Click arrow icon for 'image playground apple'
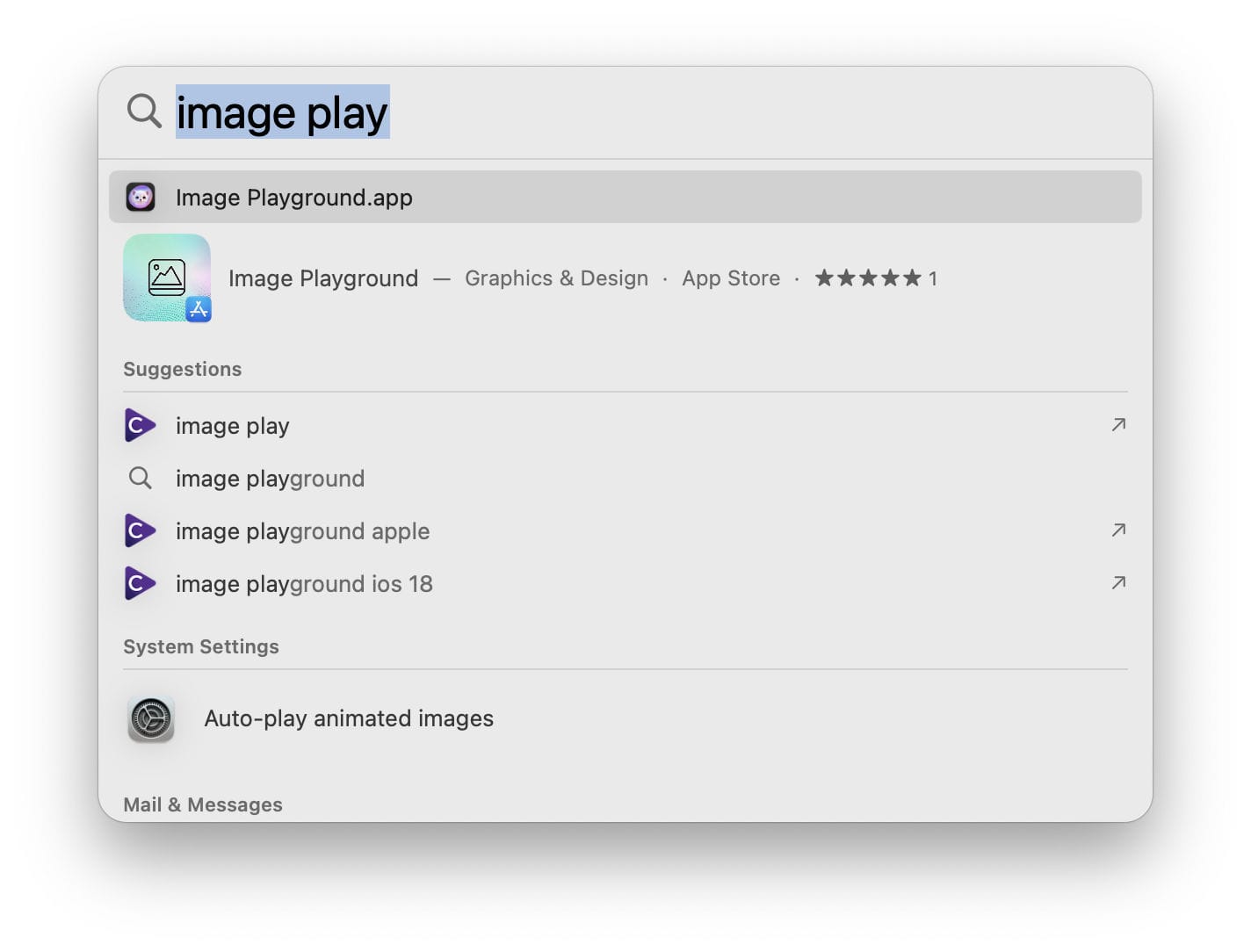Image resolution: width=1251 pixels, height=952 pixels. click(x=1118, y=530)
